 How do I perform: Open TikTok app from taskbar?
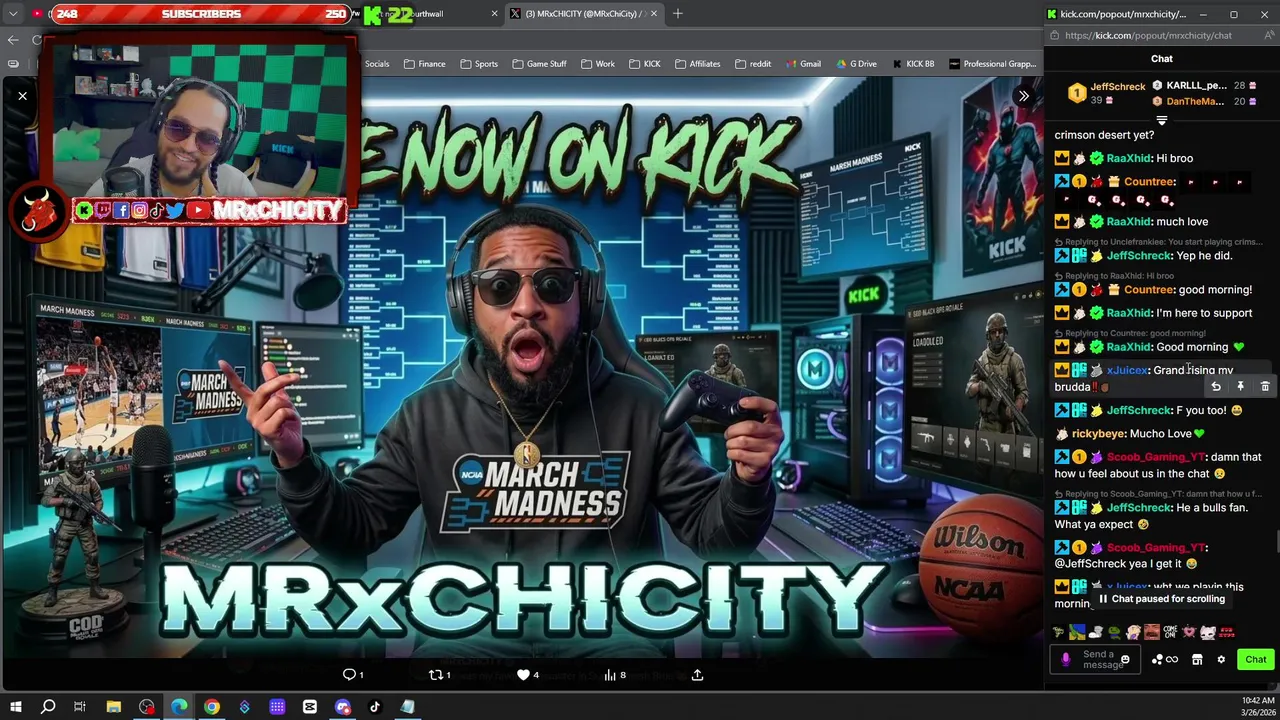pyautogui.click(x=375, y=707)
